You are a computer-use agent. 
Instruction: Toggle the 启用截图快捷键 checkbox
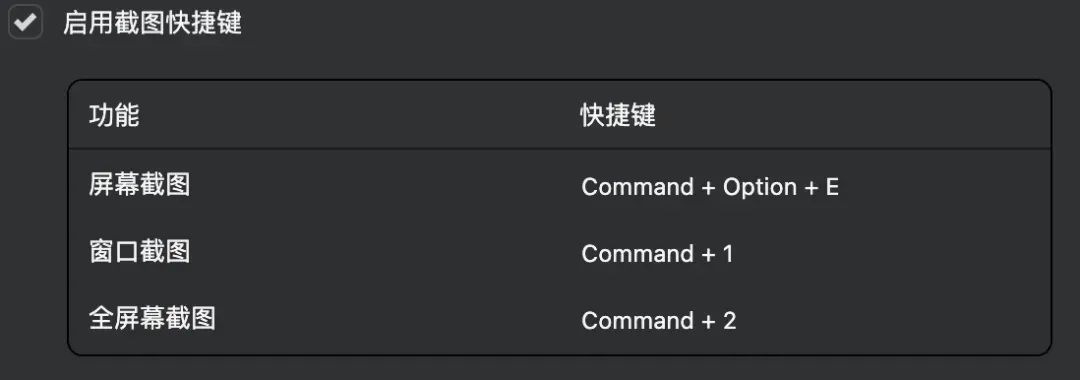(x=25, y=22)
